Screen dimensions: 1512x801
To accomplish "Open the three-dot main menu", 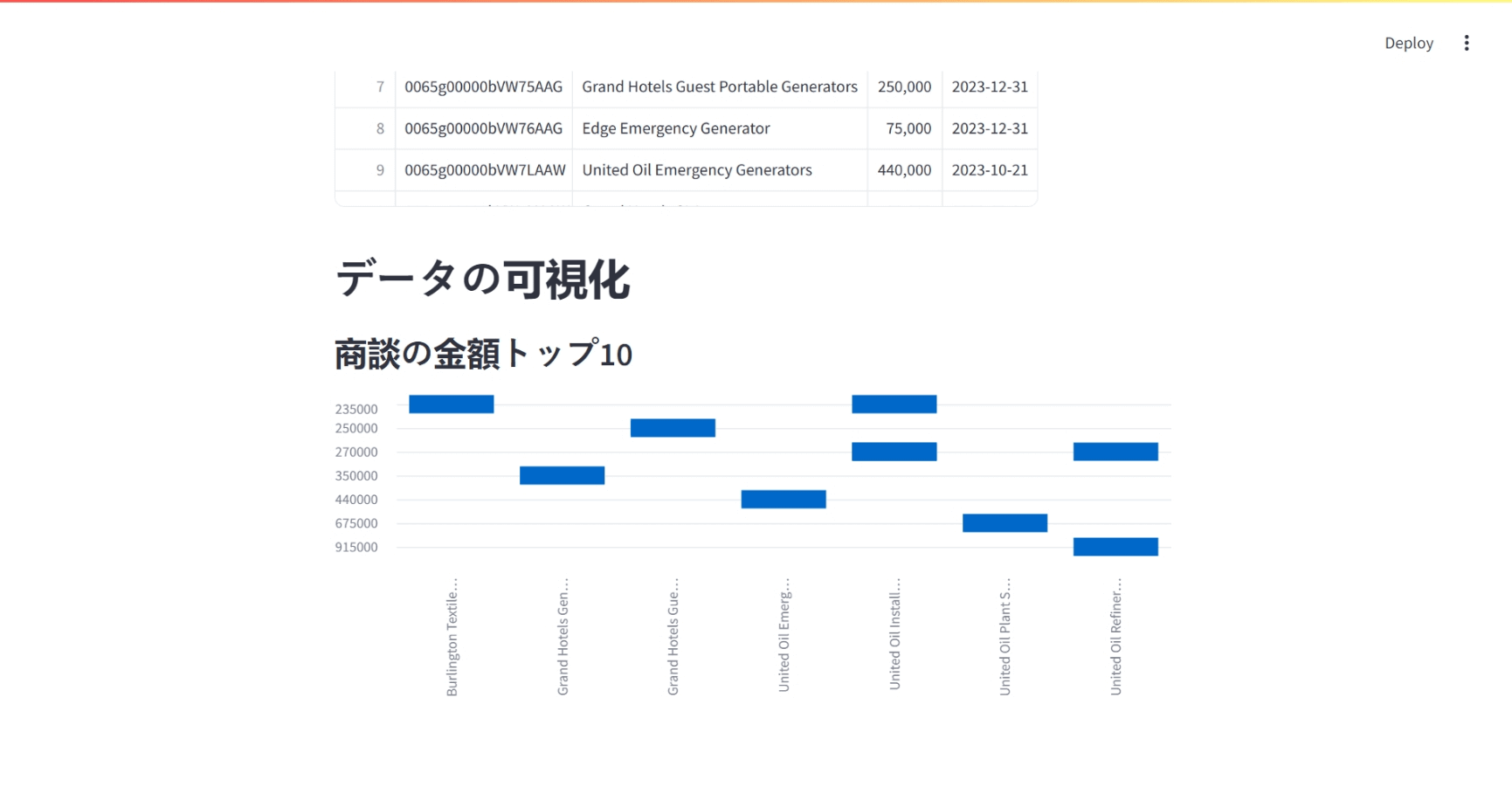I will [1467, 43].
